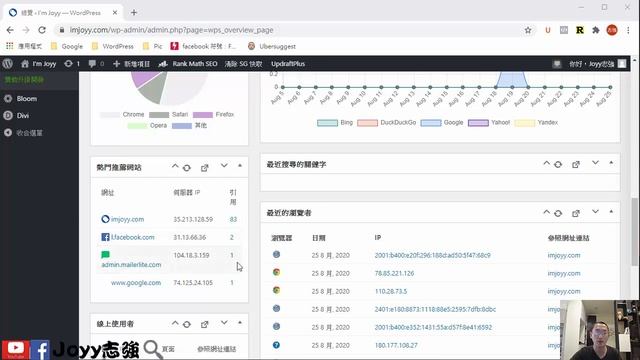Screen dimensions: 640x360
Task: Open Chrome three-dot menu
Action: point(628,30)
